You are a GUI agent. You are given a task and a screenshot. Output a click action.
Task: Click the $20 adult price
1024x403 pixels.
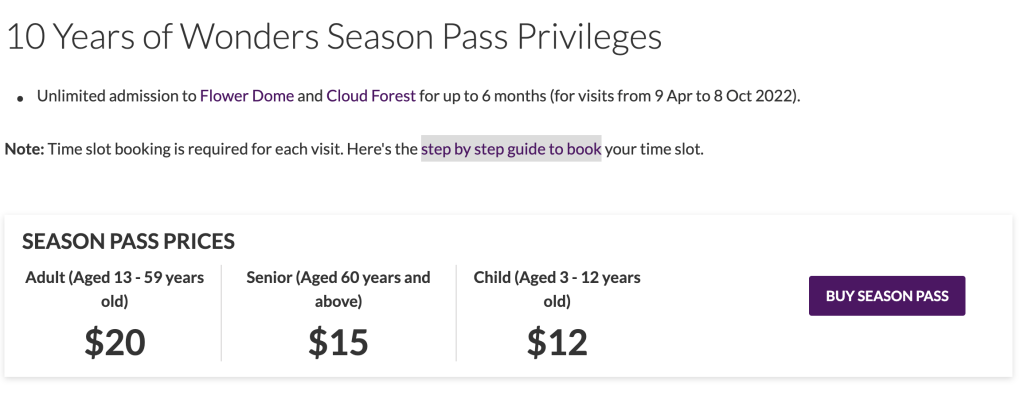click(115, 342)
